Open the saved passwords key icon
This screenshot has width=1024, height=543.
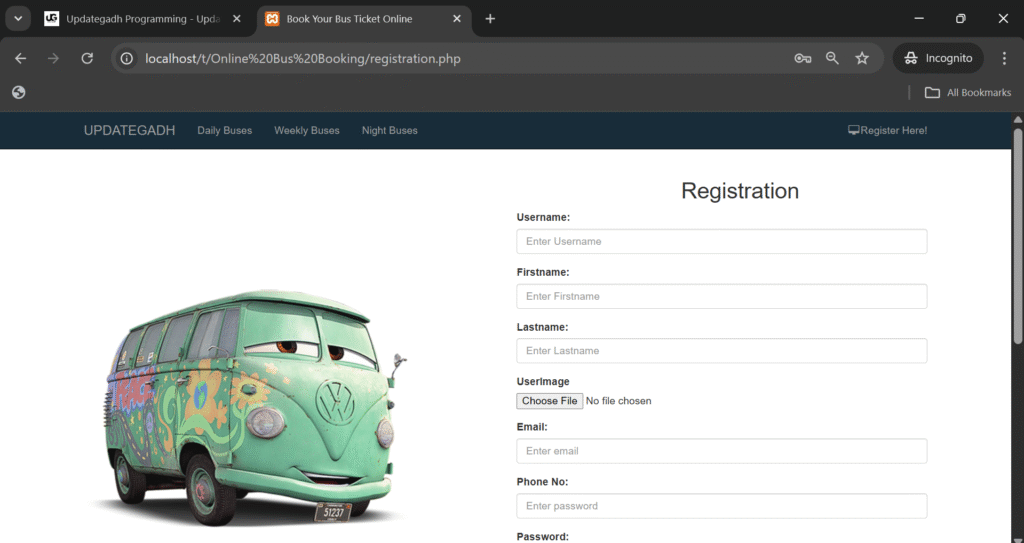(803, 58)
